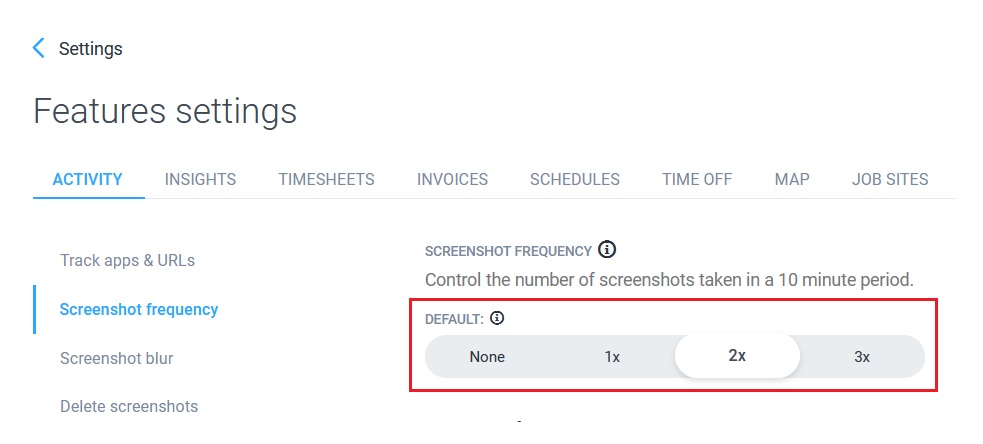The height and width of the screenshot is (444, 983).
Task: Go to the Timesheets tab
Action: tap(326, 180)
